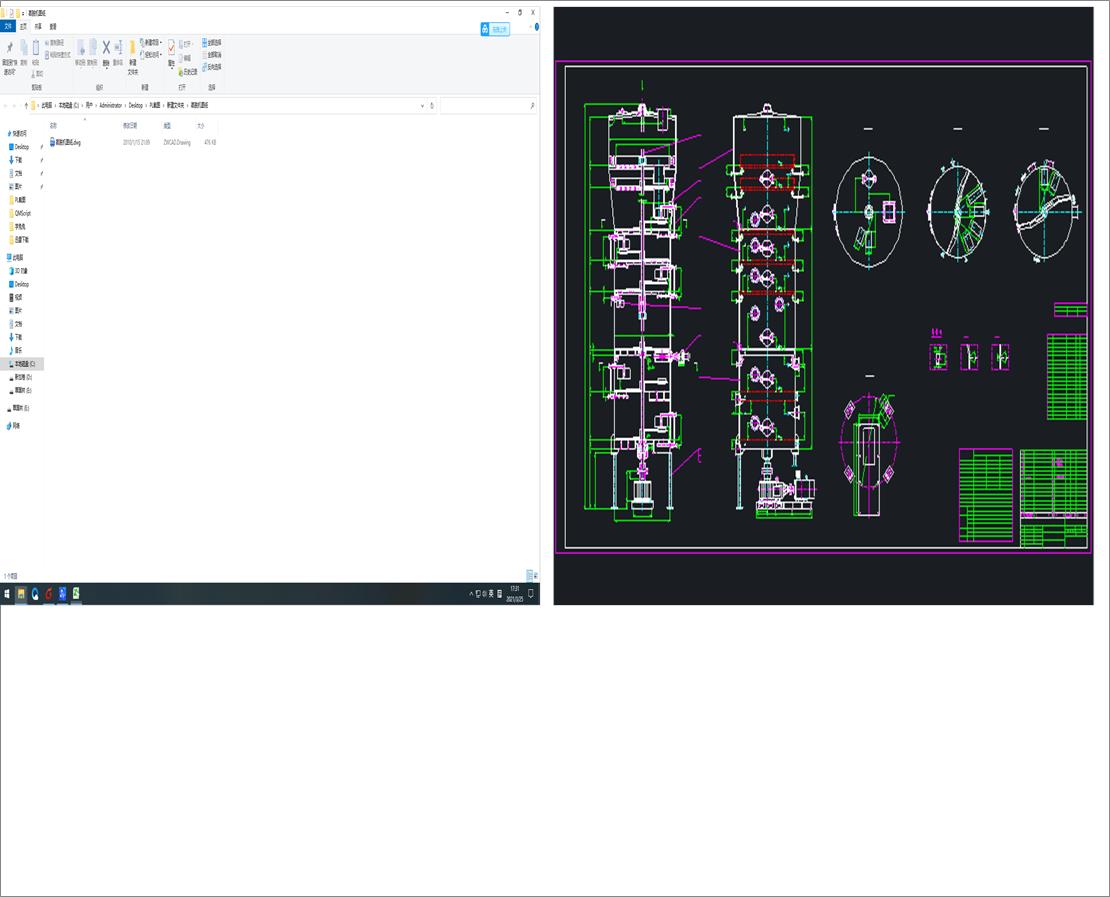Select the (D:) drive in the navigation pane
Viewport: 1110px width, 897px height.
pos(21,377)
